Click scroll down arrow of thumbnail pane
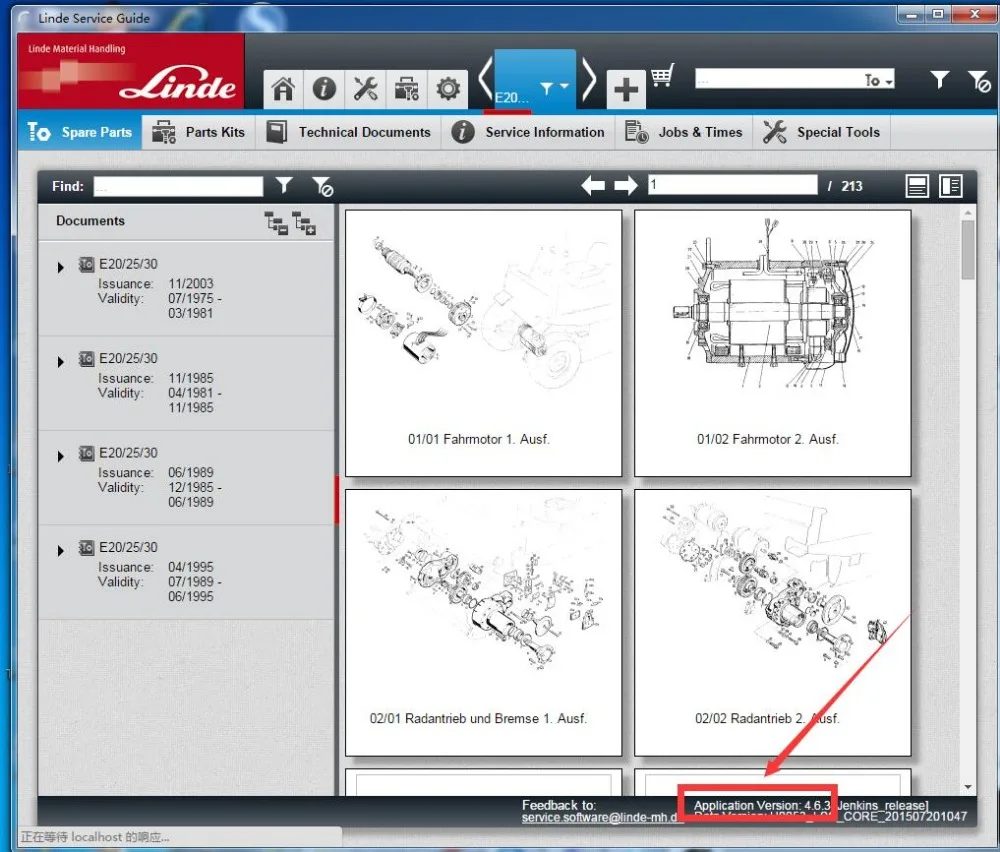1000x852 pixels. [968, 787]
